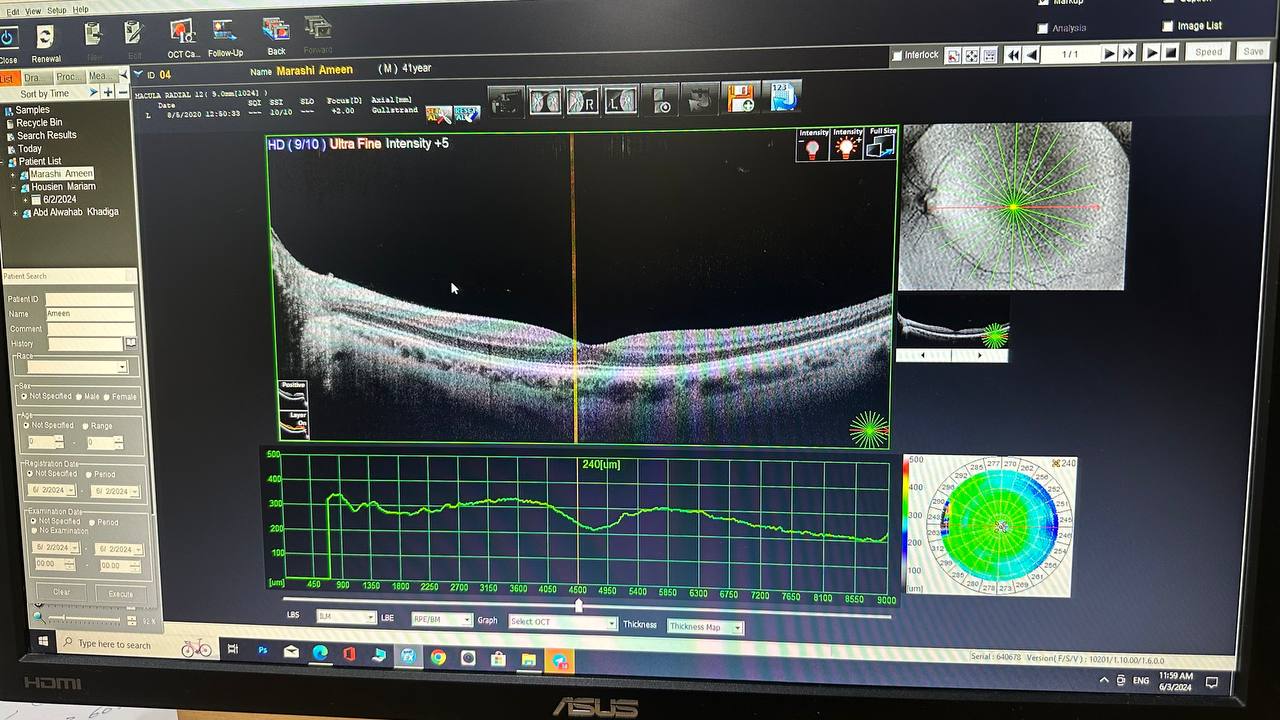
Task: Go to the first image with rewind button
Action: coord(1013,54)
